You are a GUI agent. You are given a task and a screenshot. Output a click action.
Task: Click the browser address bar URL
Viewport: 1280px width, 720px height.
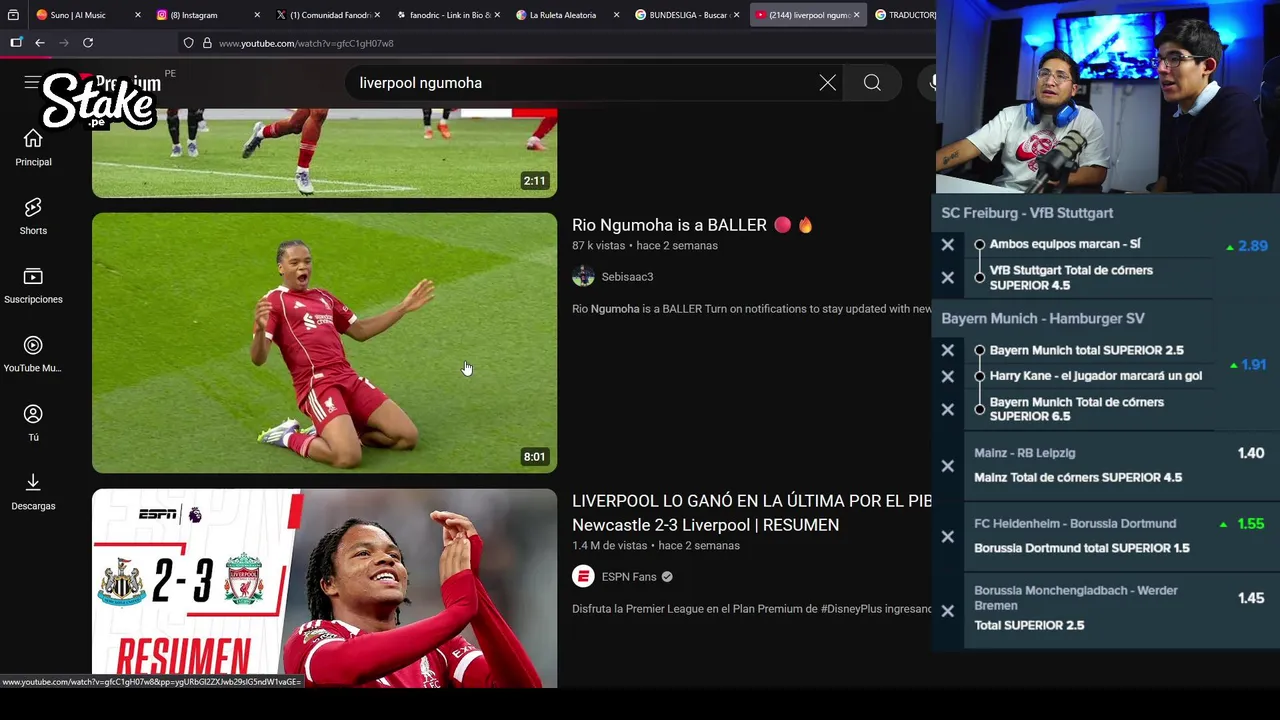pyautogui.click(x=306, y=43)
